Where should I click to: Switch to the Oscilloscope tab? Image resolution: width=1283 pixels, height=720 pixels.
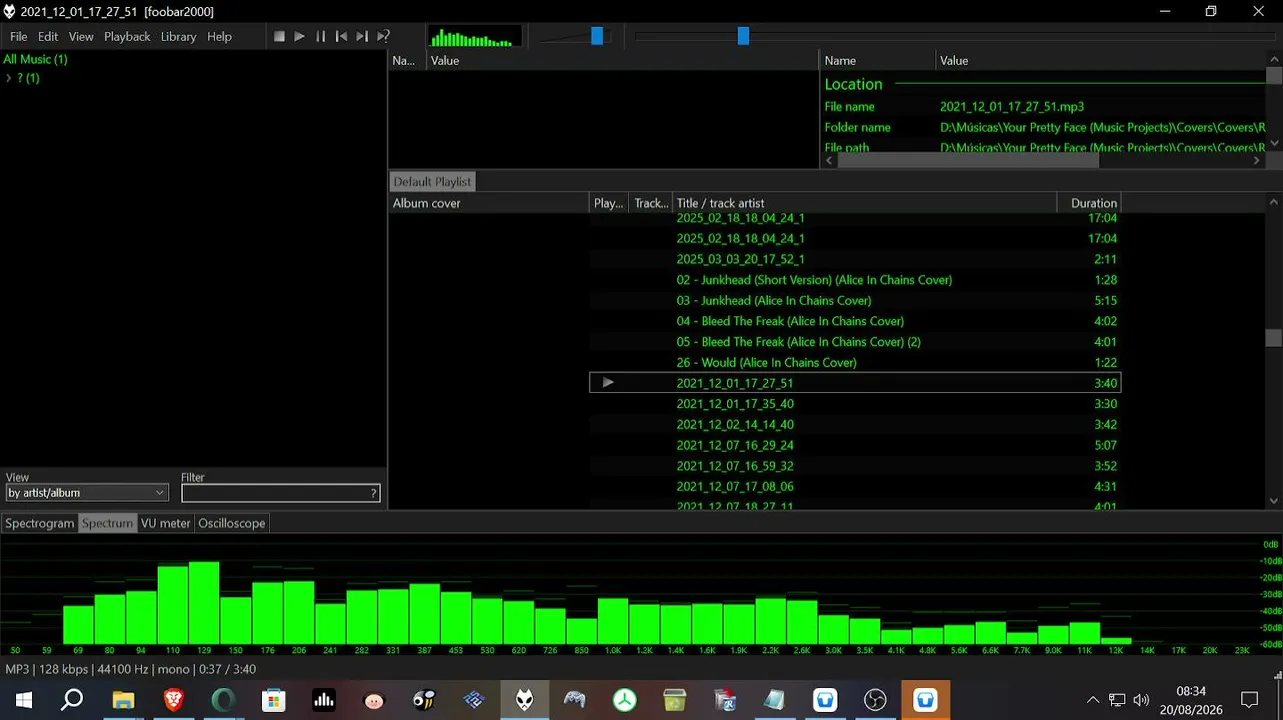coord(232,523)
